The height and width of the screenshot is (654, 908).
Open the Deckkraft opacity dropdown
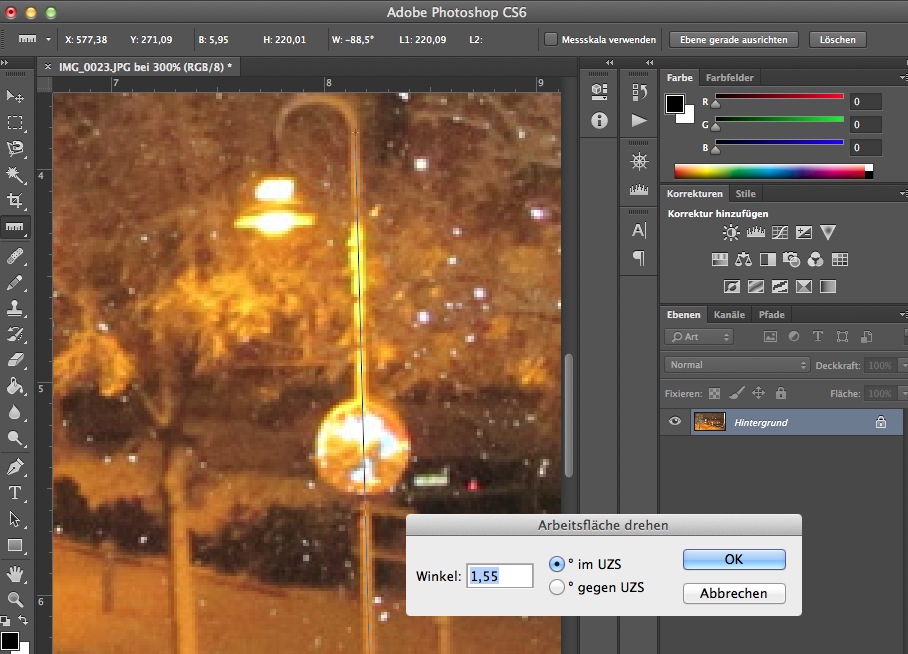[x=902, y=365]
